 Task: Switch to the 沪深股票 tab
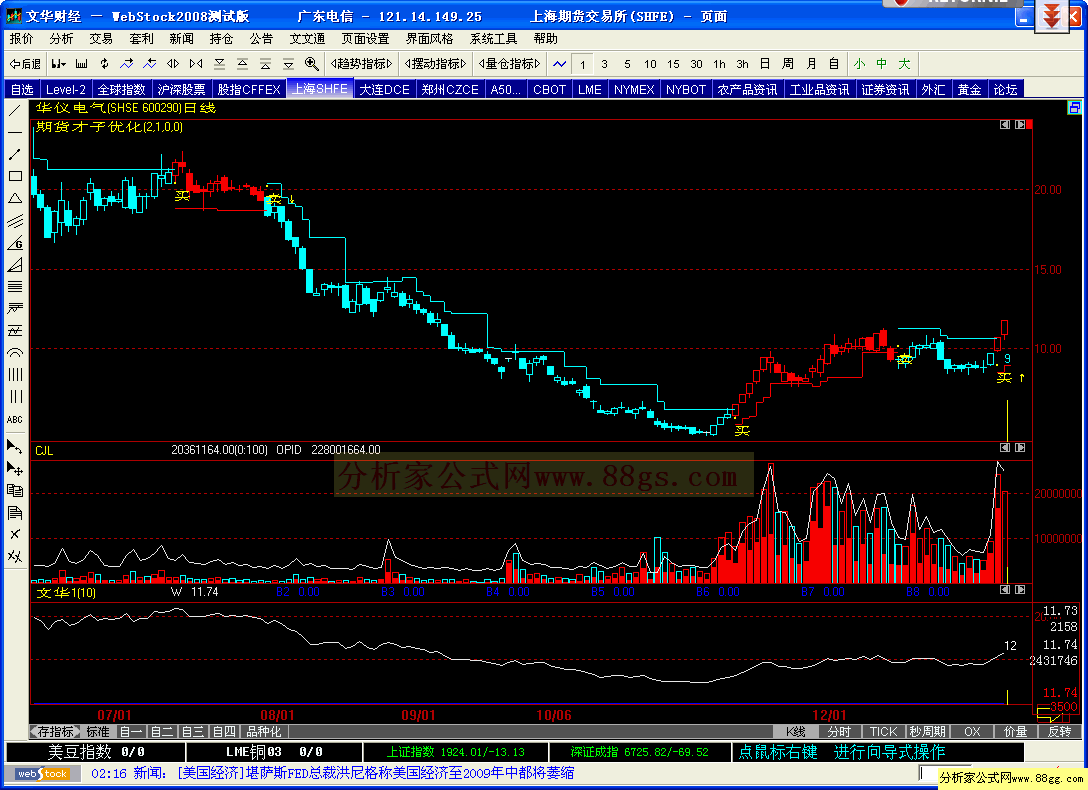point(181,89)
